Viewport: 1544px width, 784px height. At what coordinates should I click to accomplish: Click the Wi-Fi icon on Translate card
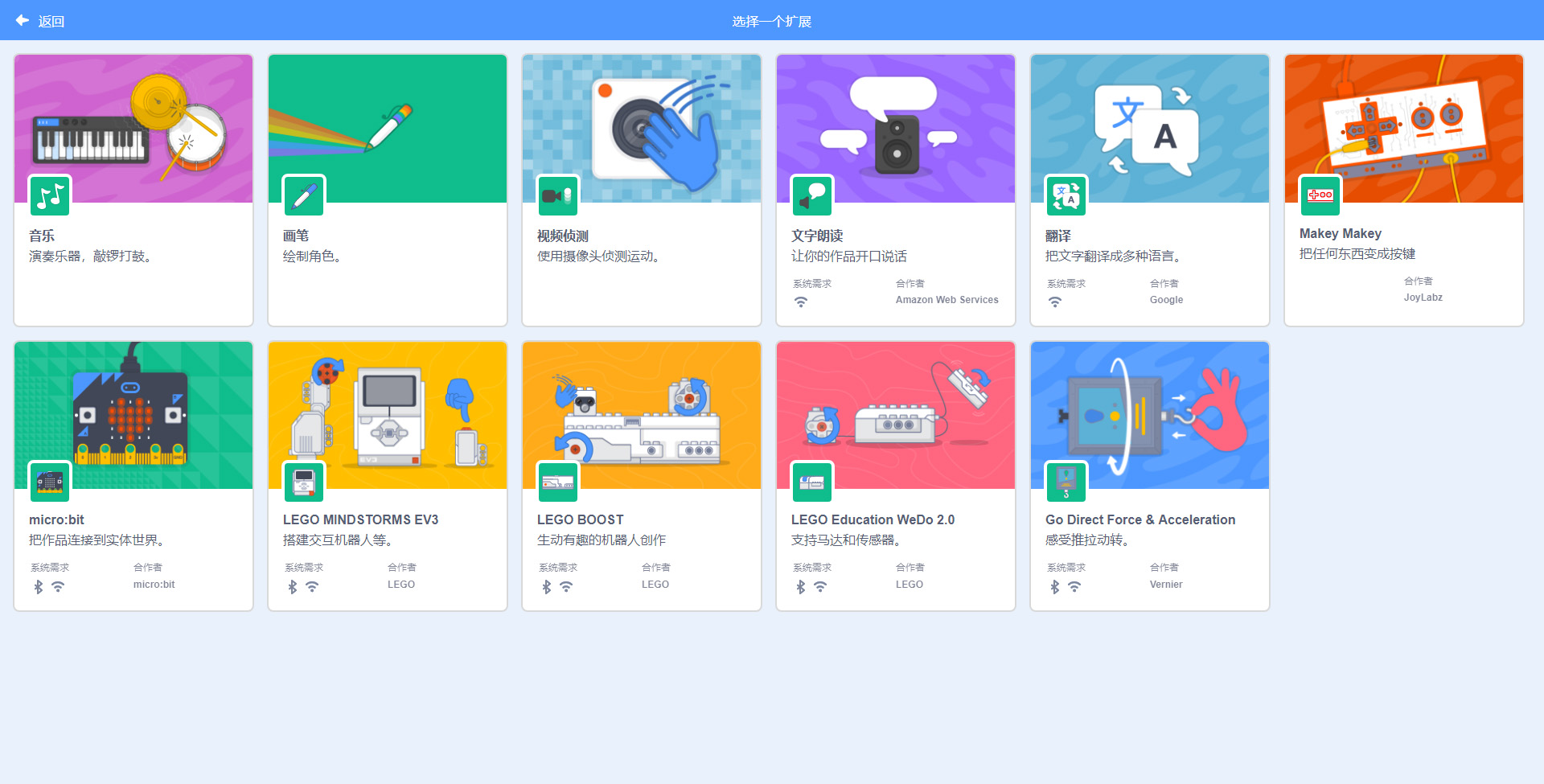[1055, 302]
